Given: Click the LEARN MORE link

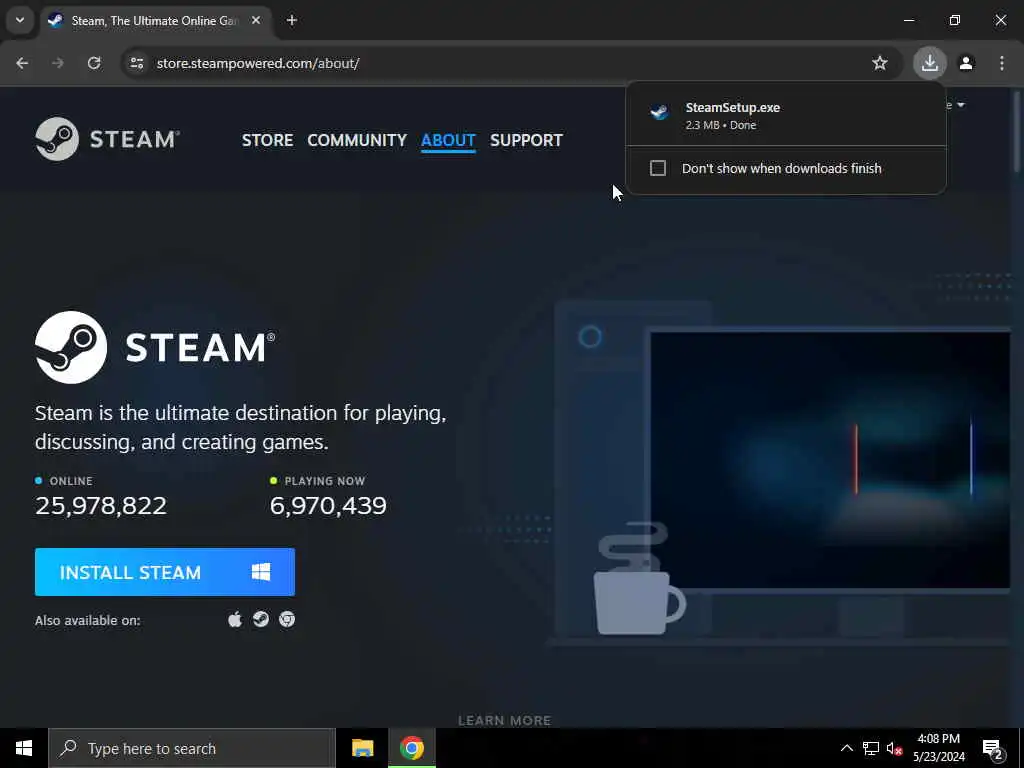Looking at the screenshot, I should click(x=504, y=720).
